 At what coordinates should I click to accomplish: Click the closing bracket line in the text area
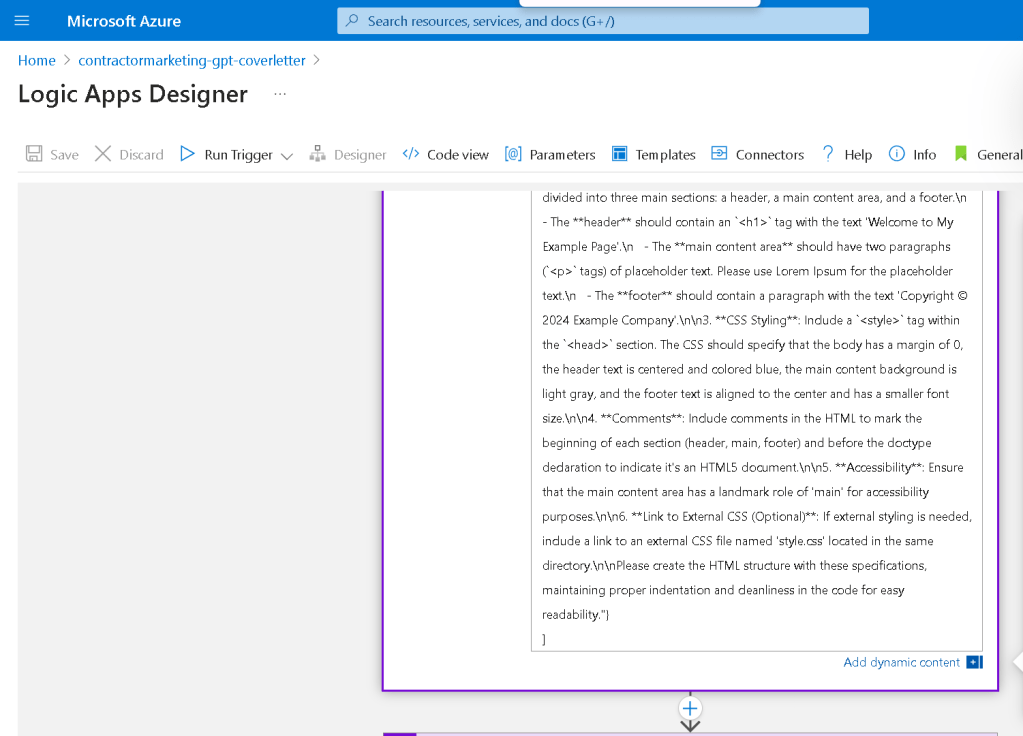coord(544,639)
